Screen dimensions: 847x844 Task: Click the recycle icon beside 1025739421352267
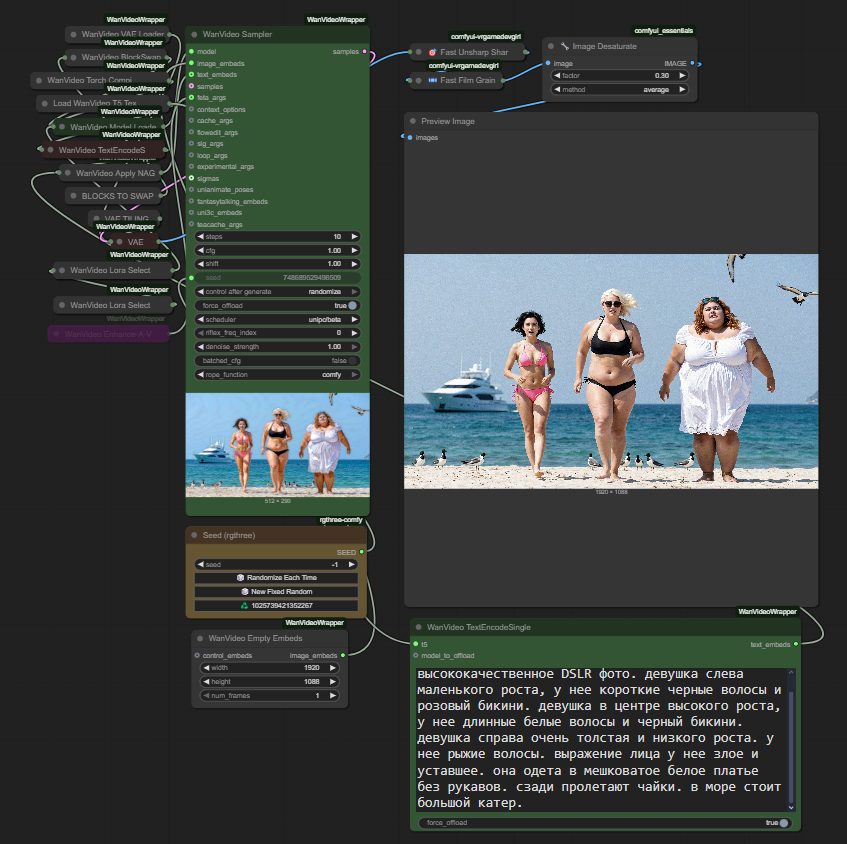[244, 606]
